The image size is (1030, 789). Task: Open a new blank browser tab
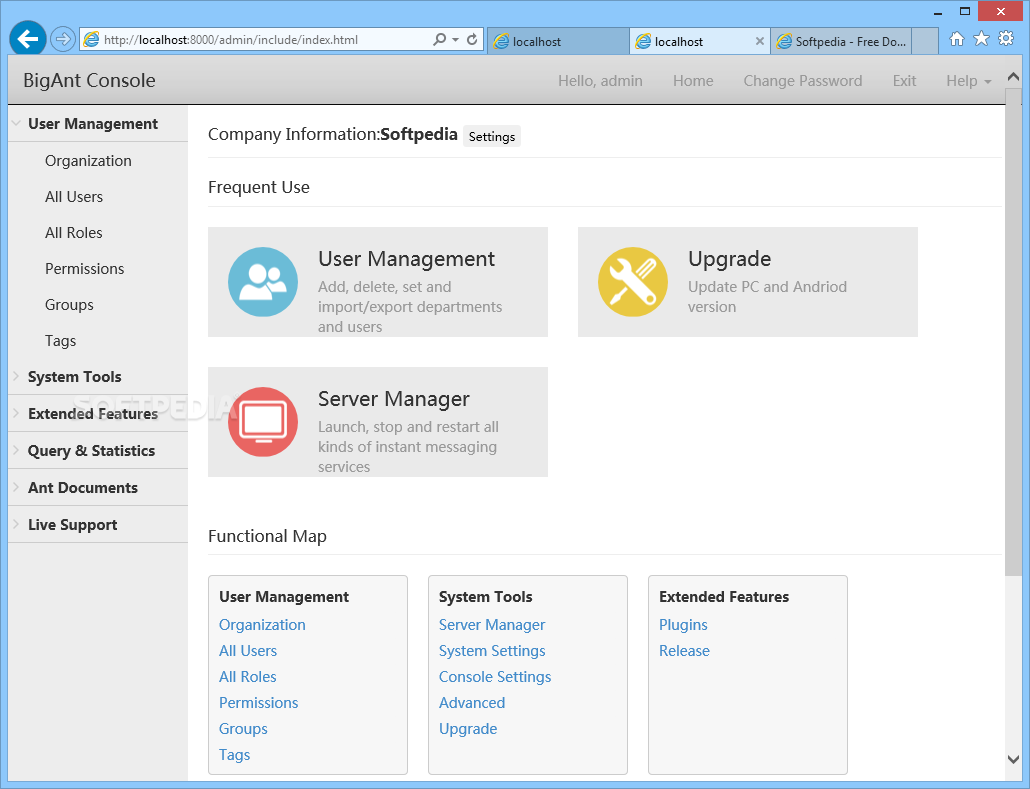[925, 41]
